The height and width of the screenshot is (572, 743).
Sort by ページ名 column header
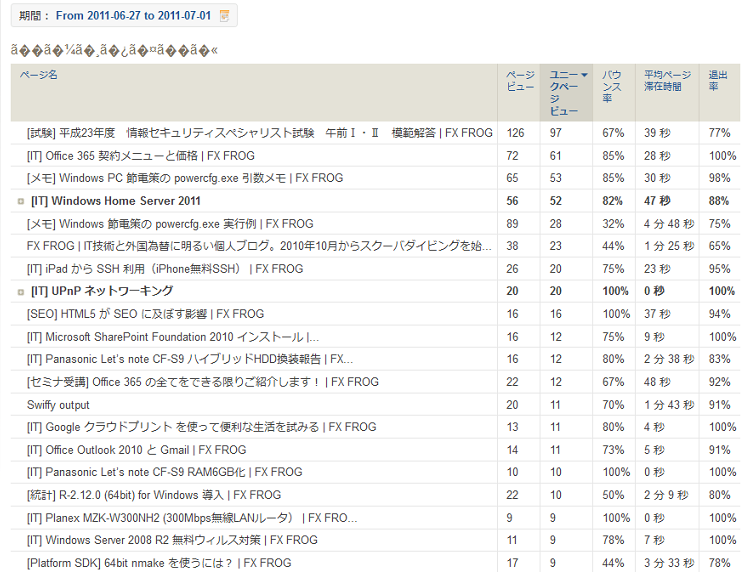coord(39,75)
